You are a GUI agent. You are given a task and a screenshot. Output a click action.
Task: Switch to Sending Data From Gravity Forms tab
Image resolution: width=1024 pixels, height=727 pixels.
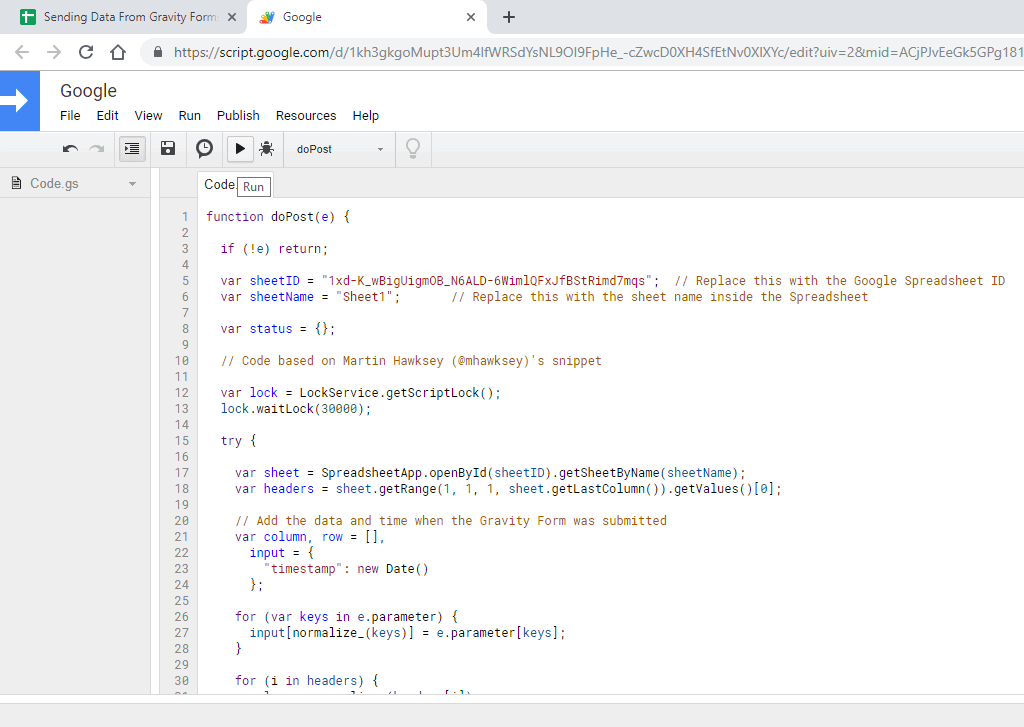(x=129, y=17)
